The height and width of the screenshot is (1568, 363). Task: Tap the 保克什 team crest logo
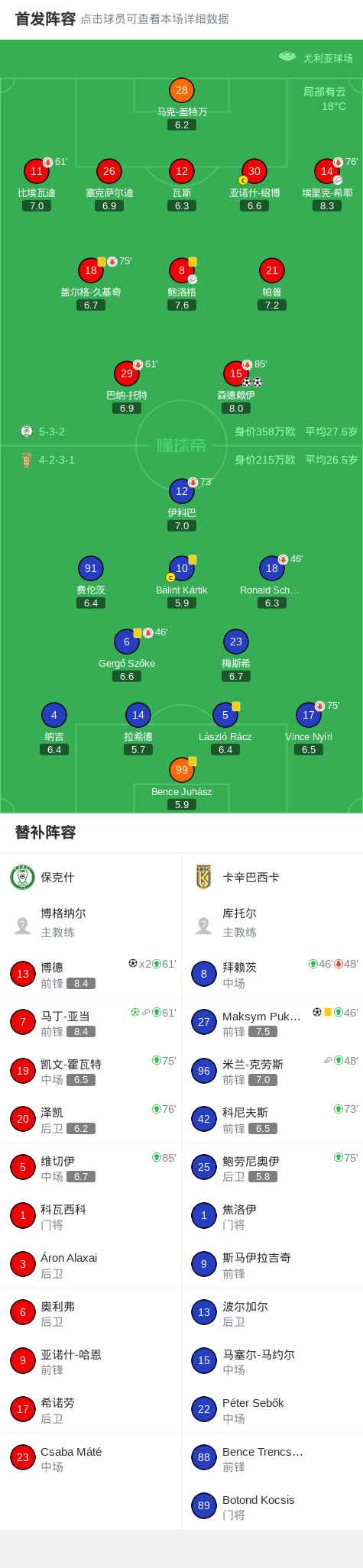tap(23, 877)
